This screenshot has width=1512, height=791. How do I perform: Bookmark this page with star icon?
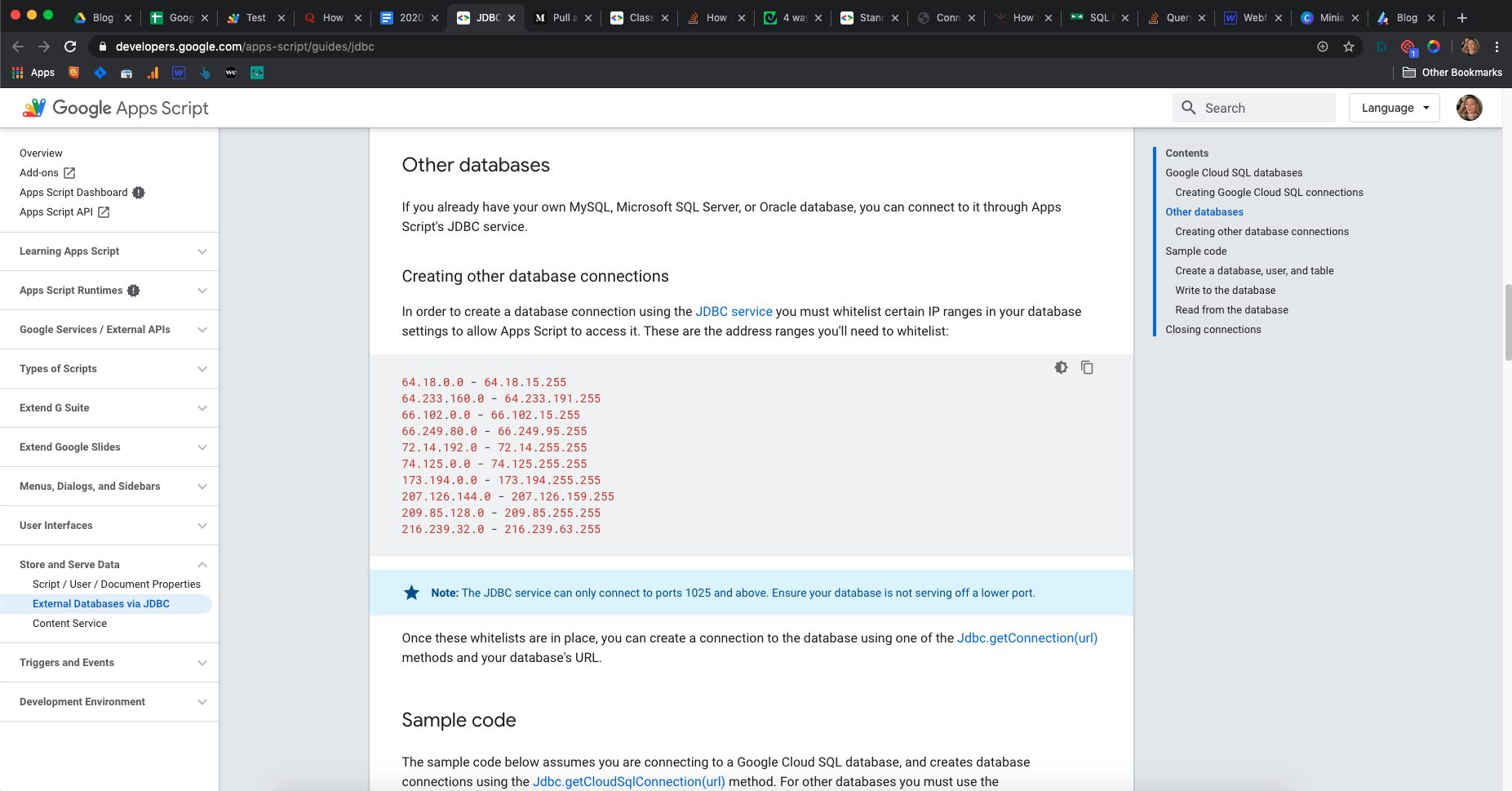(x=1349, y=47)
